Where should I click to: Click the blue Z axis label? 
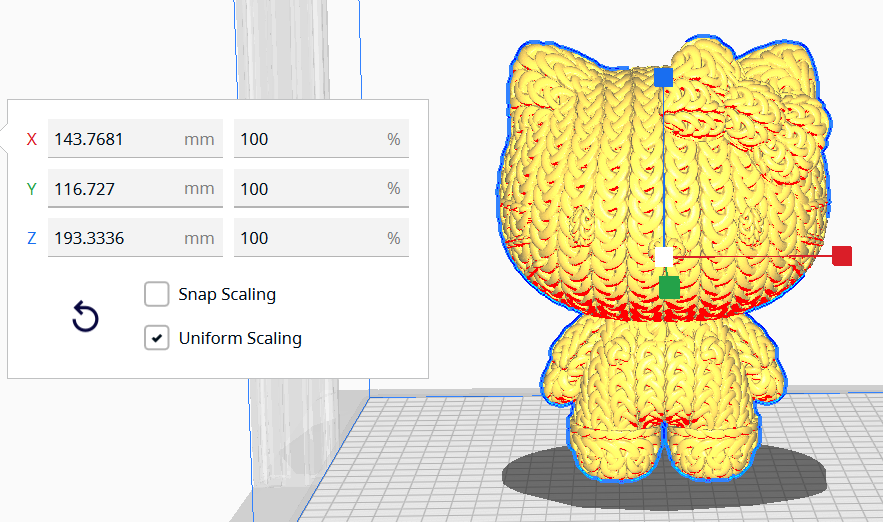32,238
